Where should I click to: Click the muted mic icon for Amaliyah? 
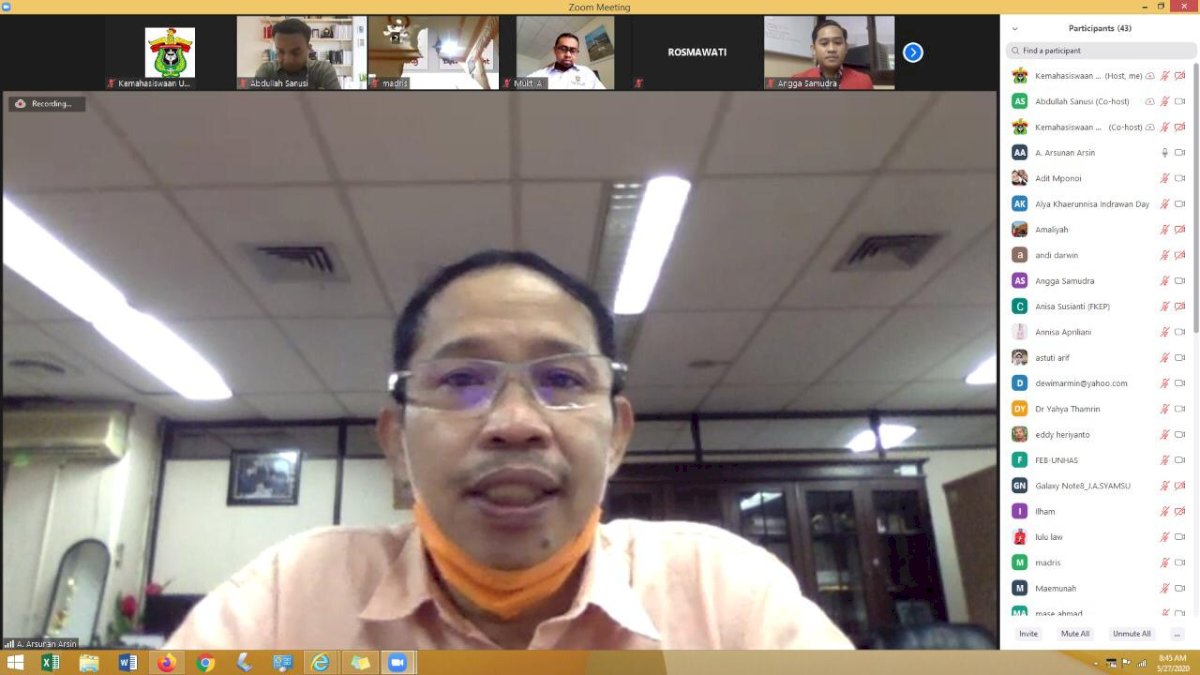tap(1165, 230)
